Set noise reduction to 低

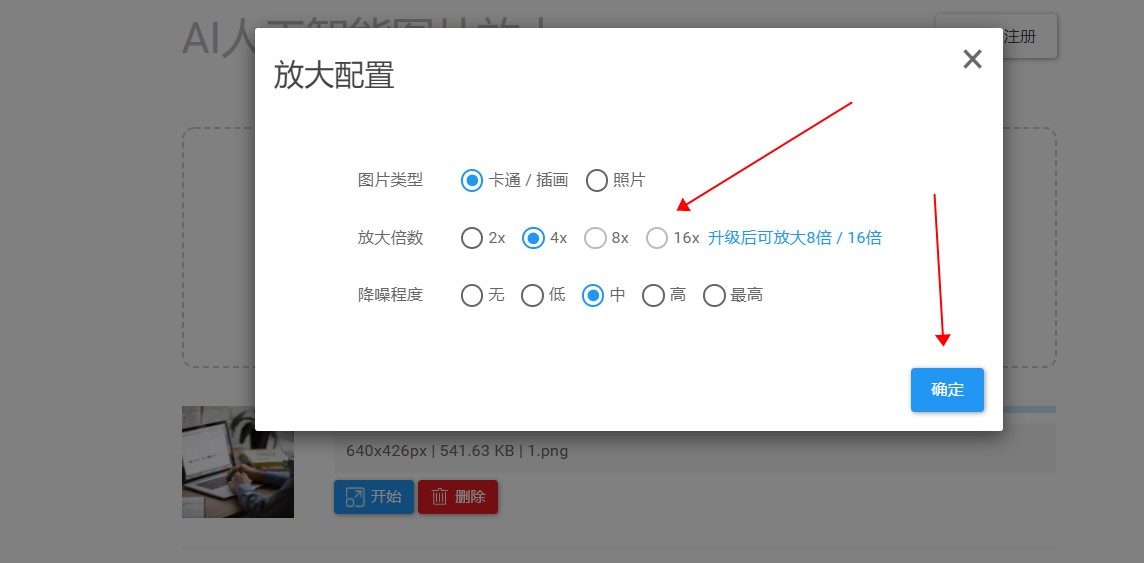click(x=533, y=296)
